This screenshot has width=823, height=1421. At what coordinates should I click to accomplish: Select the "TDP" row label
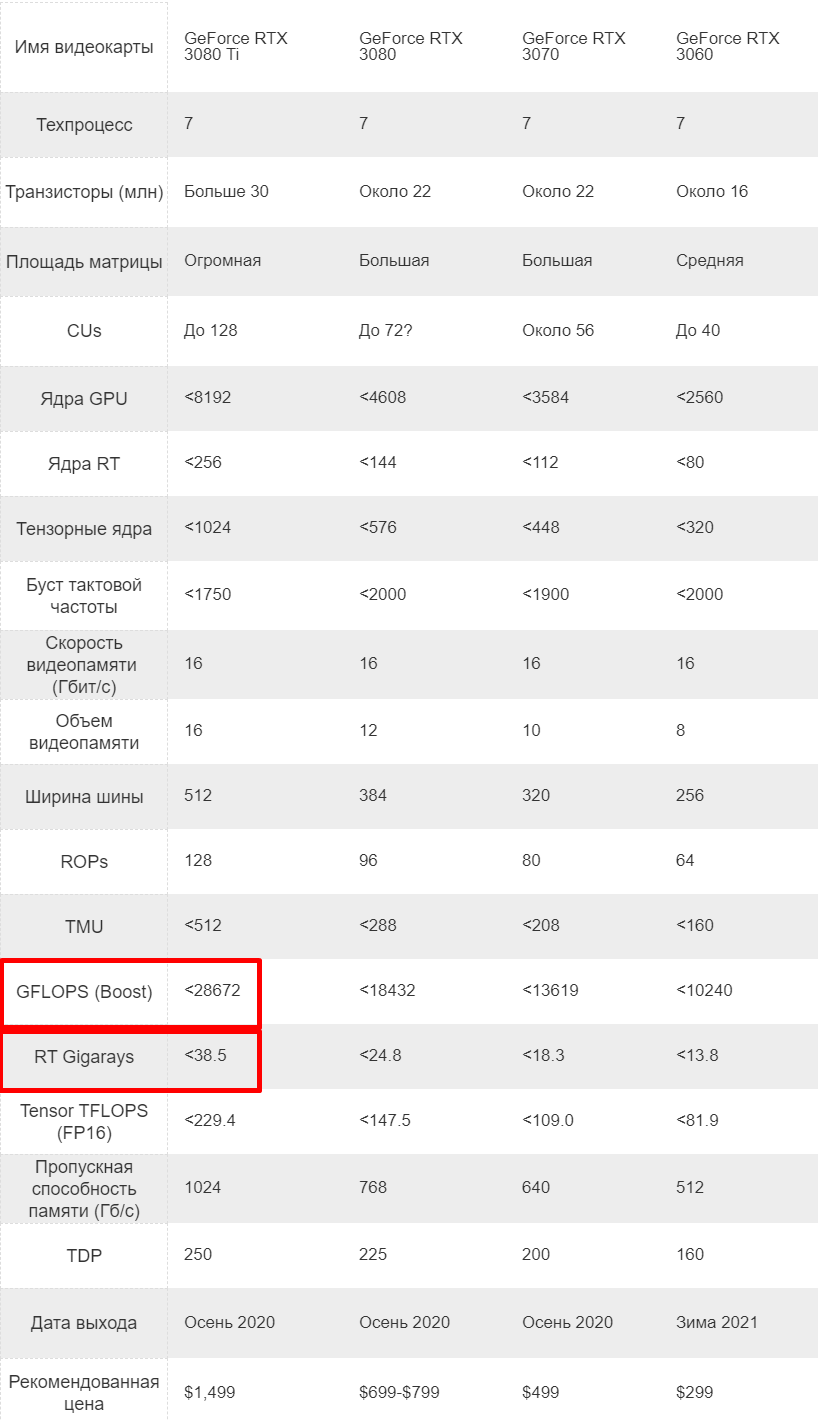tap(84, 1255)
